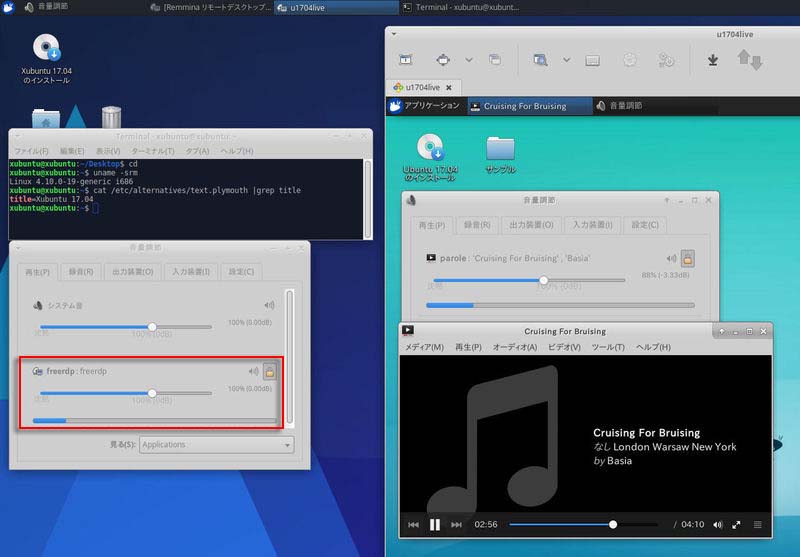Adjust parole stream volume slider
800x557 pixels.
[529, 280]
